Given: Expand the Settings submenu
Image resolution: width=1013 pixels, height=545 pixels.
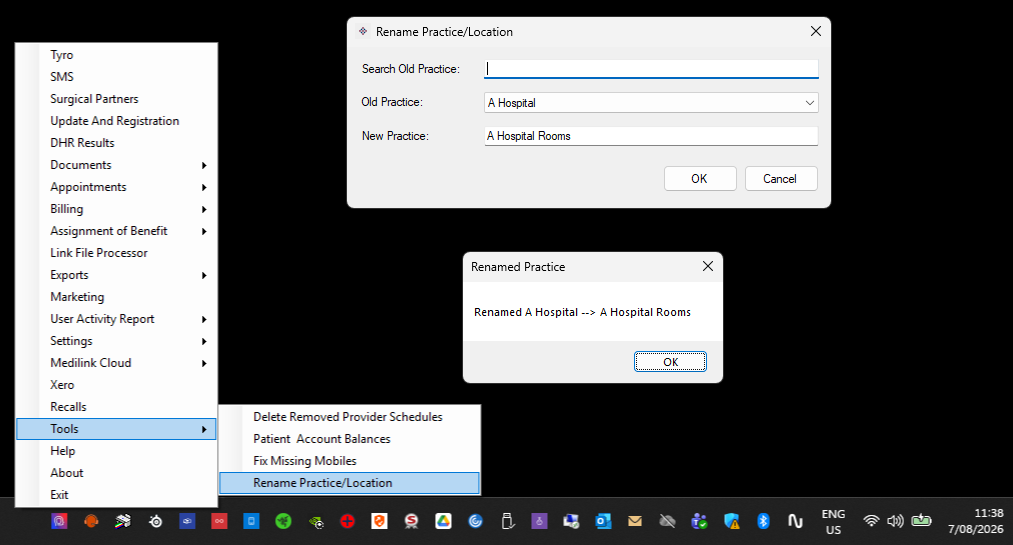Looking at the screenshot, I should (x=116, y=340).
